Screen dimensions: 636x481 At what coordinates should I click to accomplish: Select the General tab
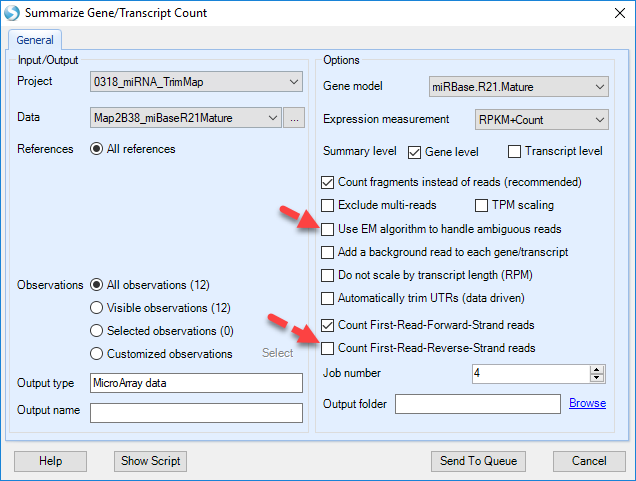[x=35, y=40]
